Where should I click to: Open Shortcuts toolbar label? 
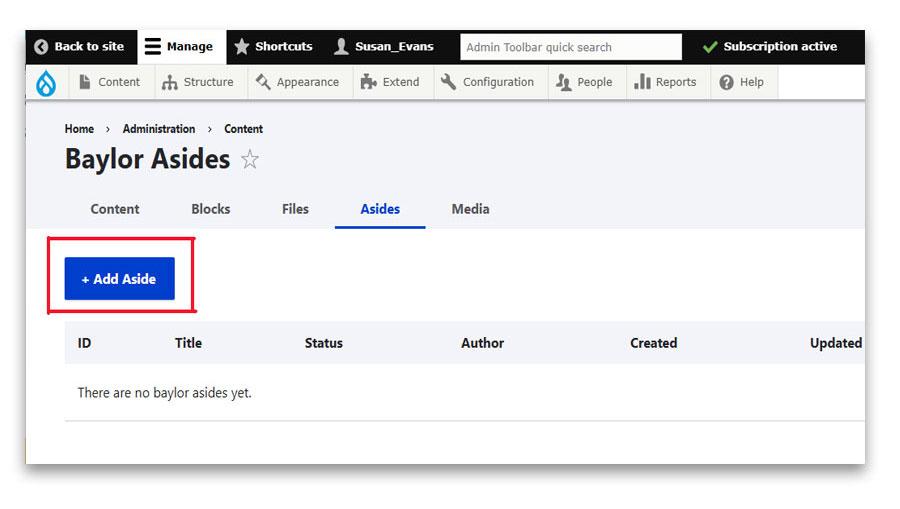pos(284,46)
